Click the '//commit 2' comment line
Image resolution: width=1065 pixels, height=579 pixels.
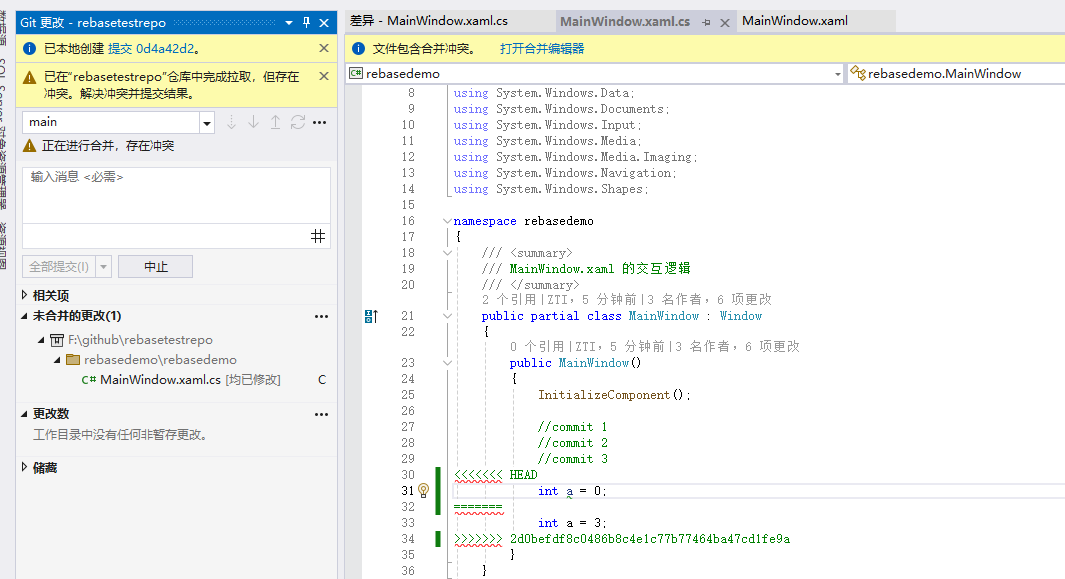pyautogui.click(x=573, y=442)
